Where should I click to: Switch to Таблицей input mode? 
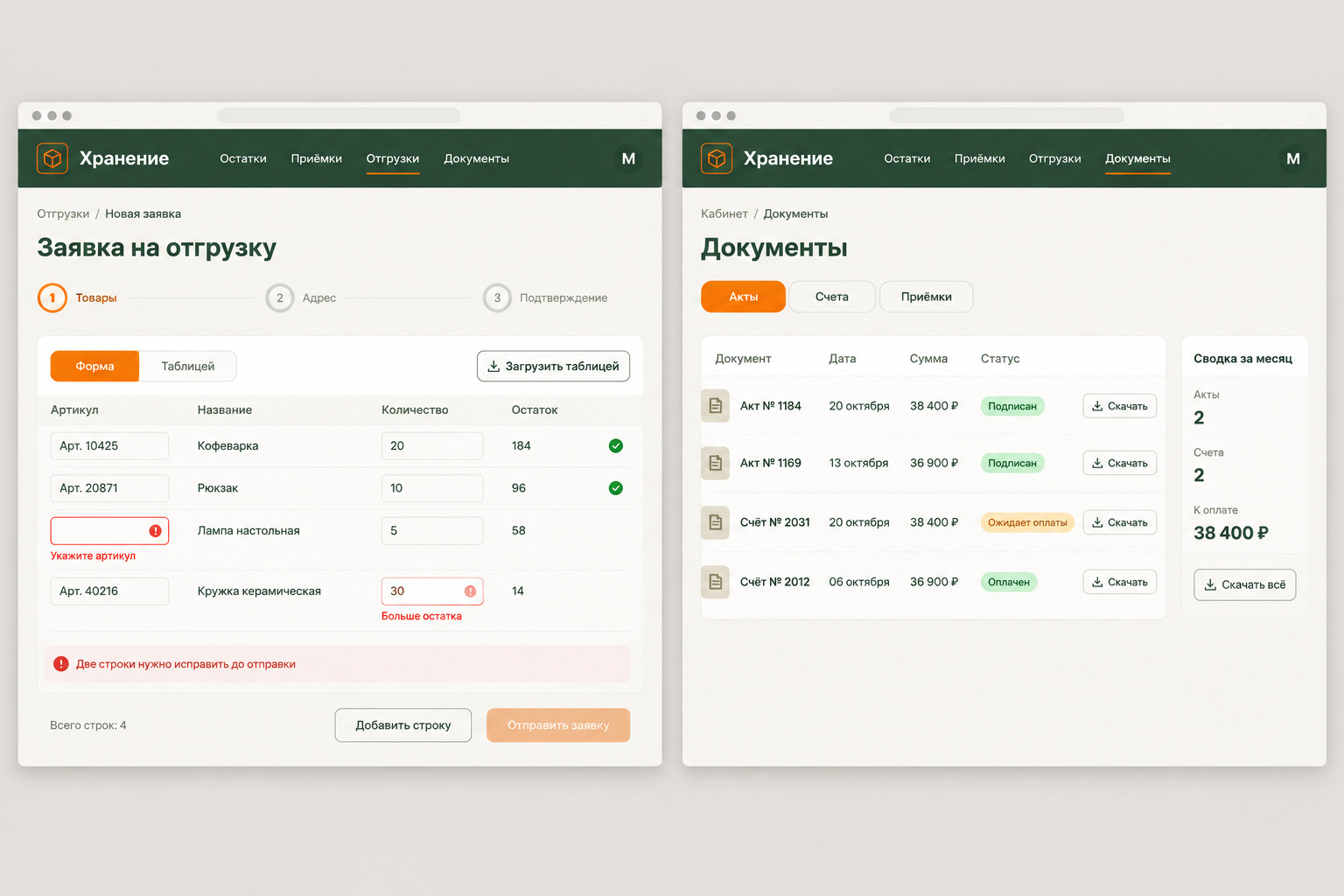pos(187,366)
